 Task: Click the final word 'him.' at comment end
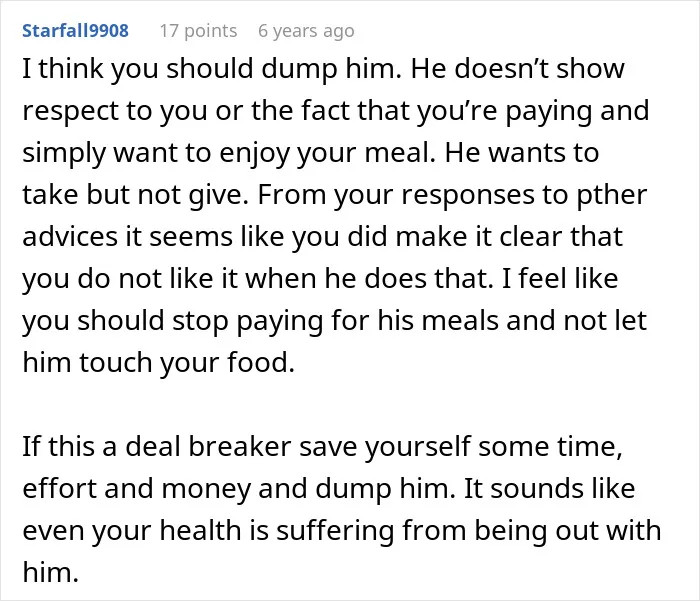(x=50, y=572)
